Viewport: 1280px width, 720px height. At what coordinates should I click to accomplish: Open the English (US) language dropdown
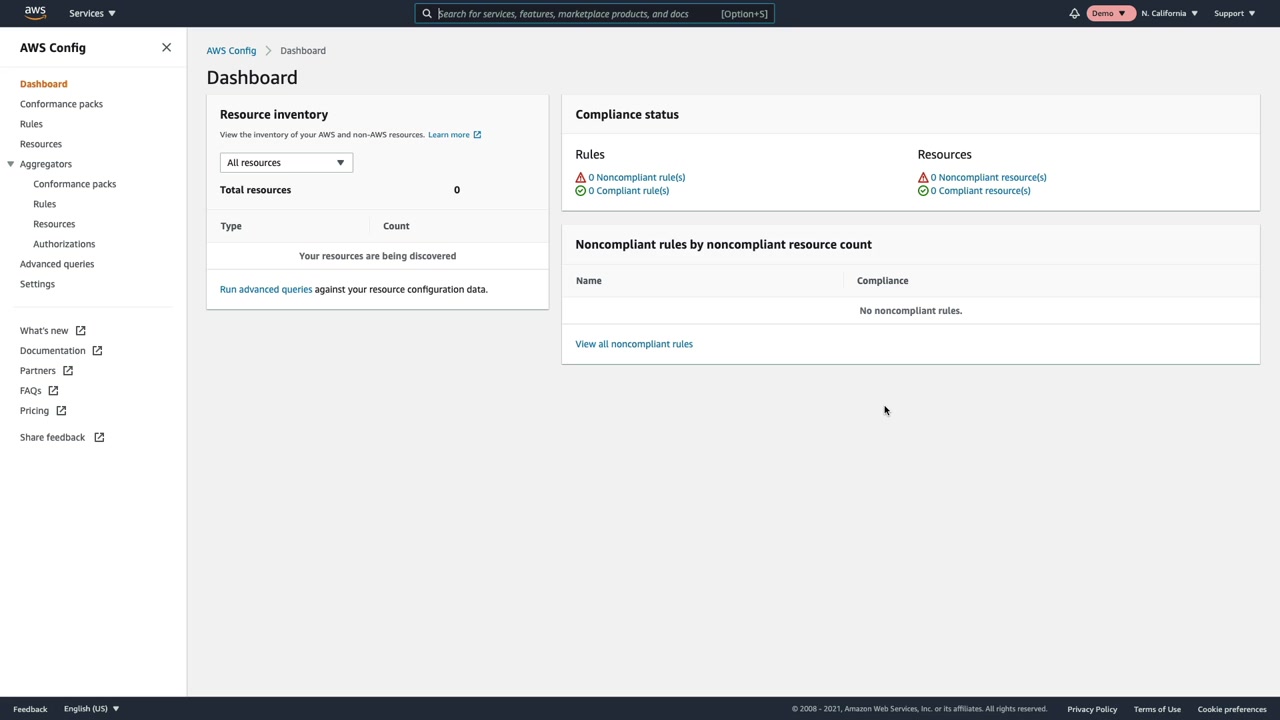coord(91,709)
